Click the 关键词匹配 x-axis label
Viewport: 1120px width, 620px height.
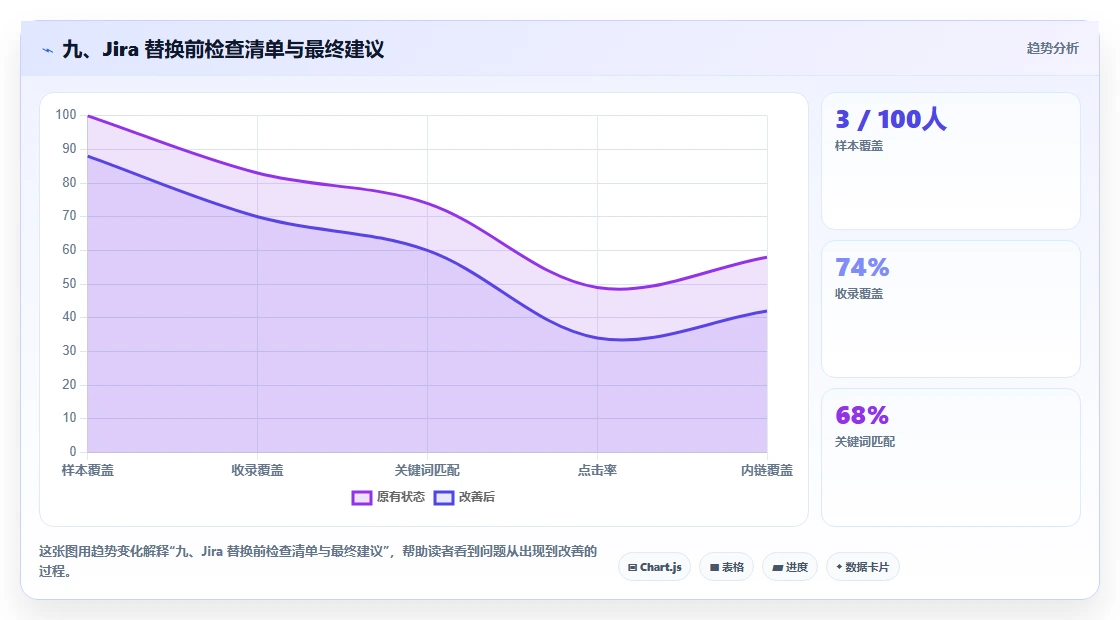pos(427,470)
